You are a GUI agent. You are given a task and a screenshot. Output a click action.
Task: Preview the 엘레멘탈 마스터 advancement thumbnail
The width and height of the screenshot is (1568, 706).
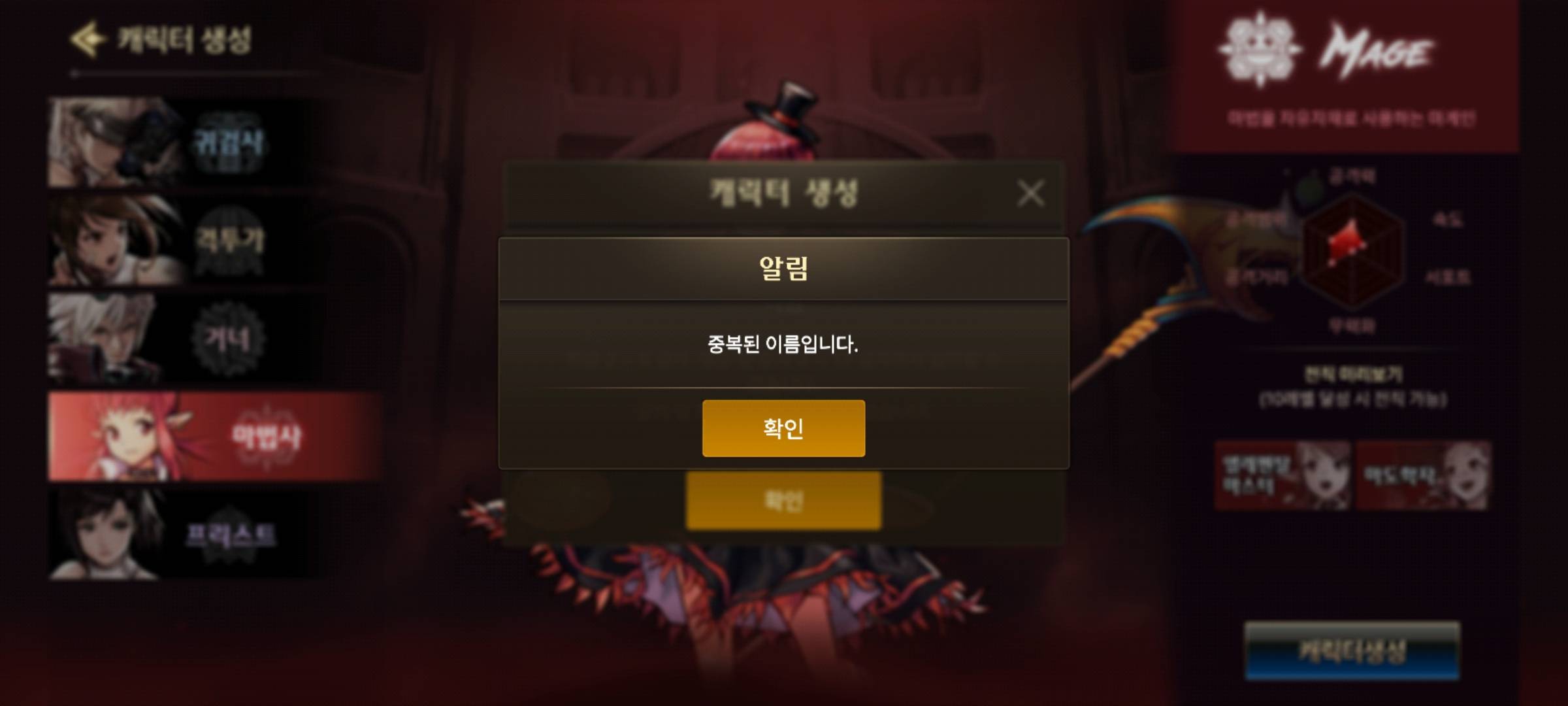[1282, 475]
